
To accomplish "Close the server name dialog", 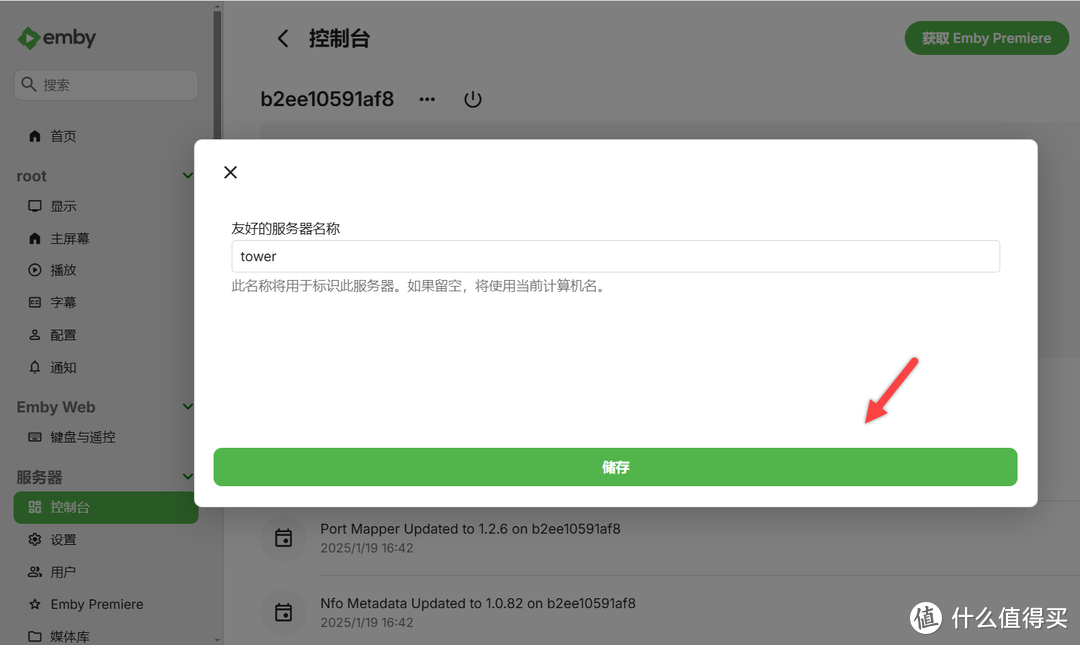I will (x=231, y=172).
